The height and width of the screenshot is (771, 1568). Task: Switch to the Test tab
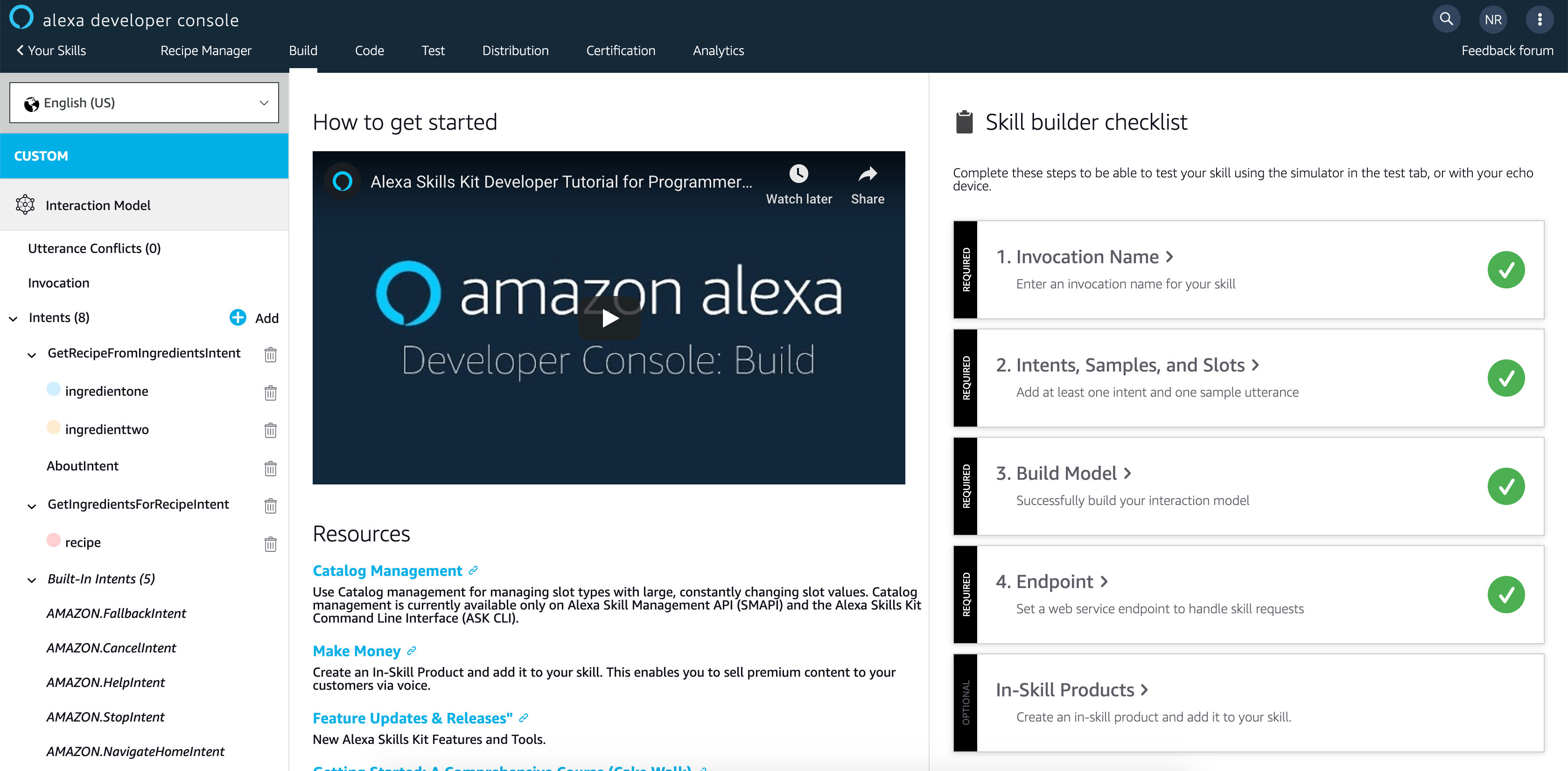click(433, 50)
